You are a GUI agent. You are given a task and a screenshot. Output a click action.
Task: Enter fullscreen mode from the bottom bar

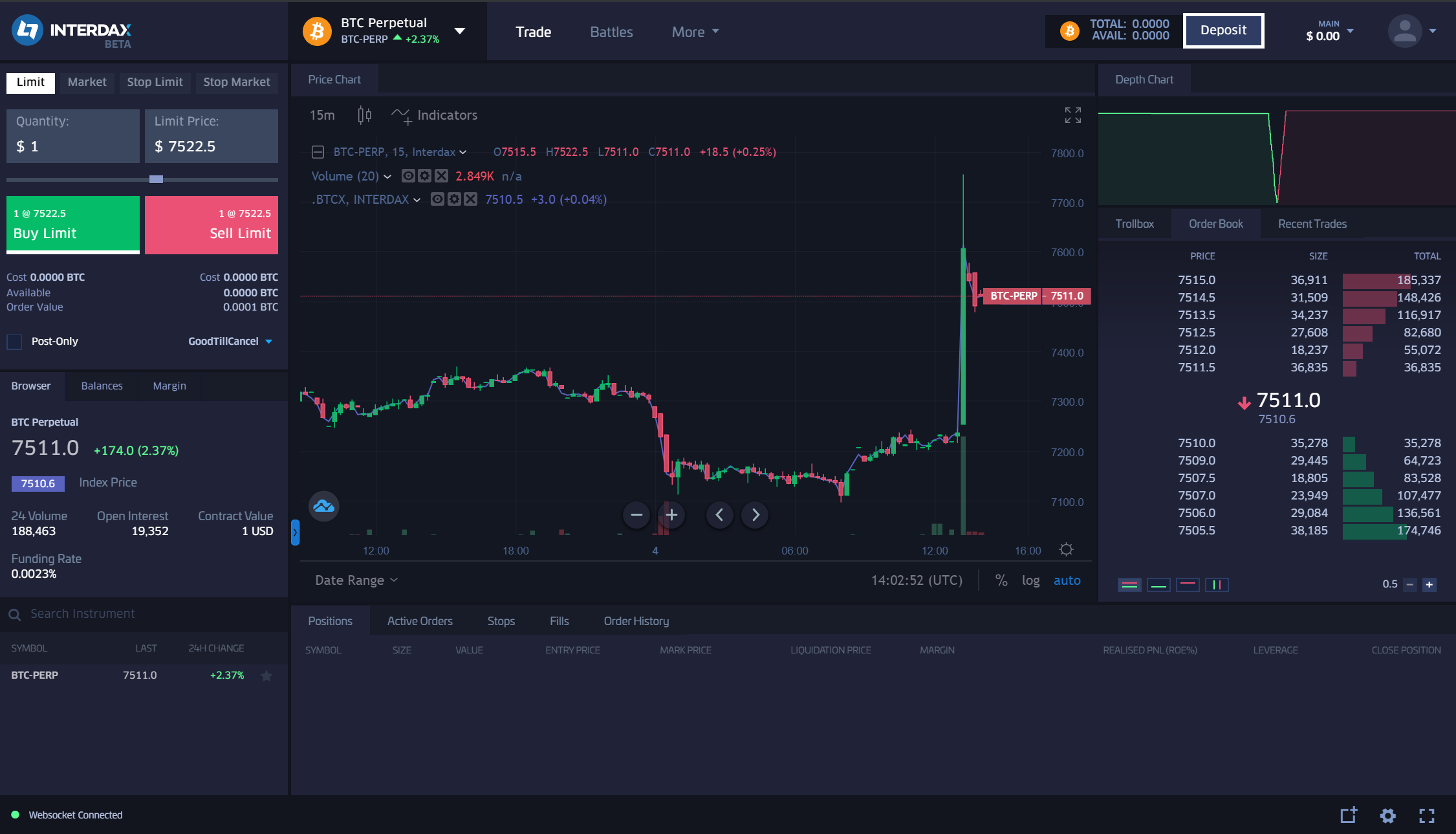1427,816
